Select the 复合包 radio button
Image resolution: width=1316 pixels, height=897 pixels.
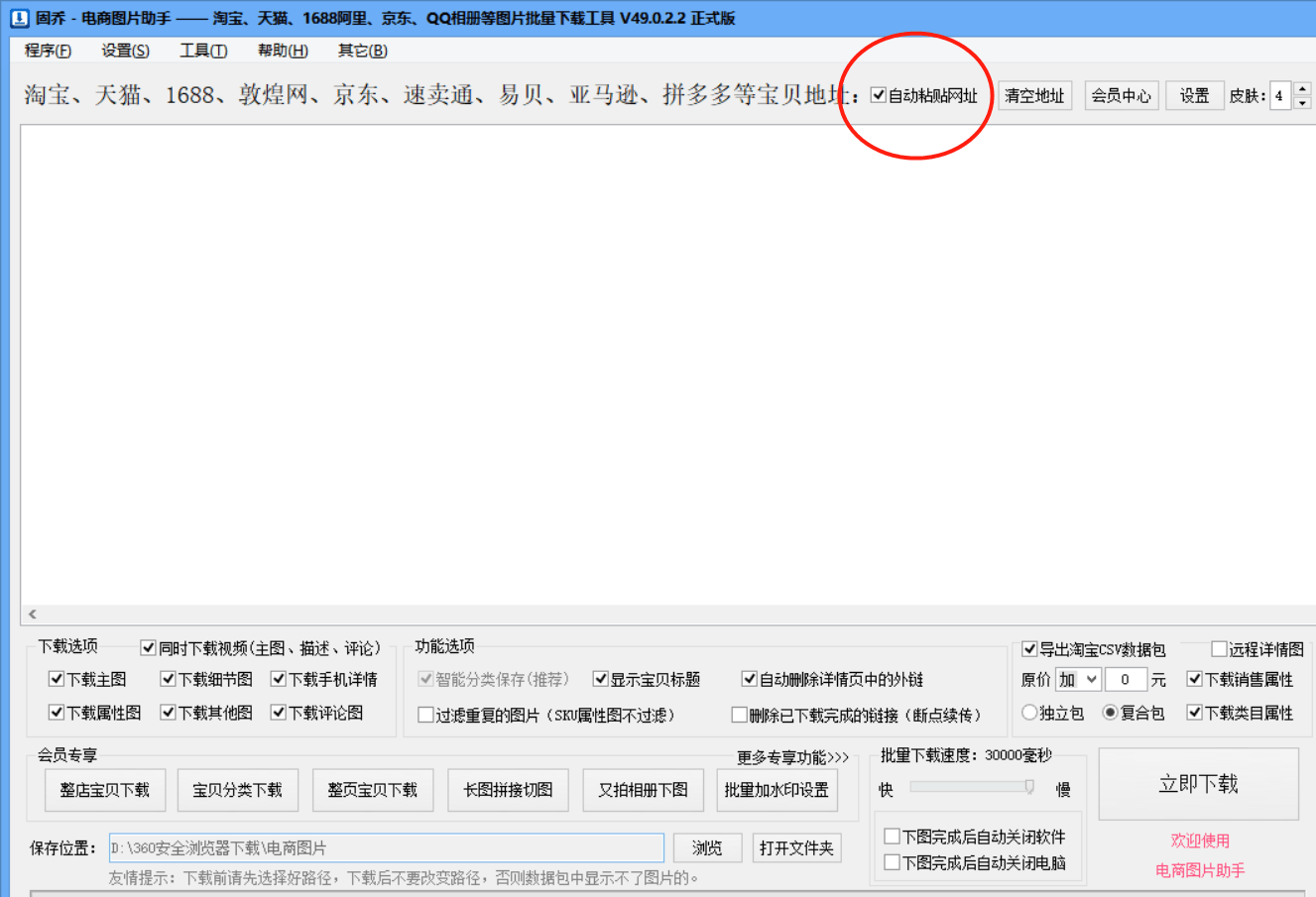pos(1111,713)
